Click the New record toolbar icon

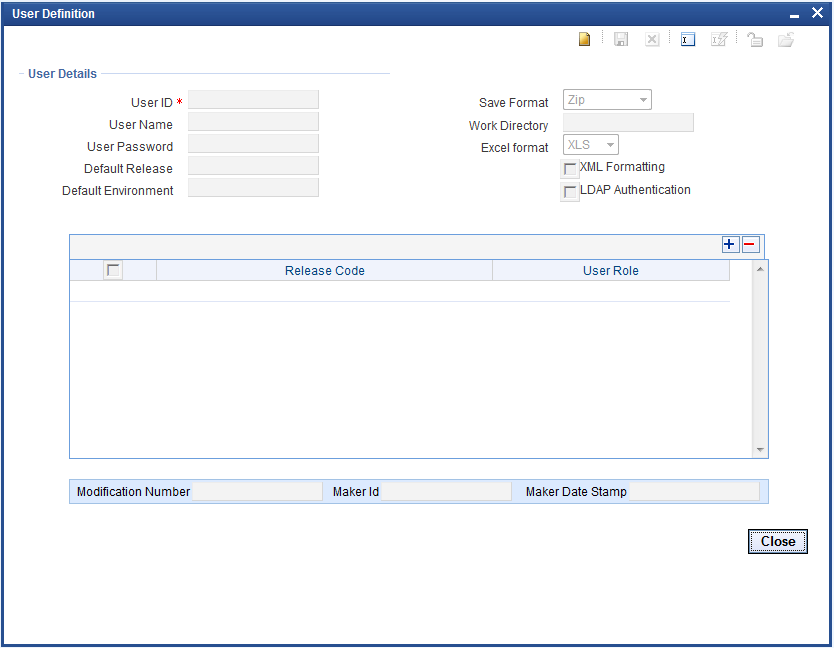585,39
